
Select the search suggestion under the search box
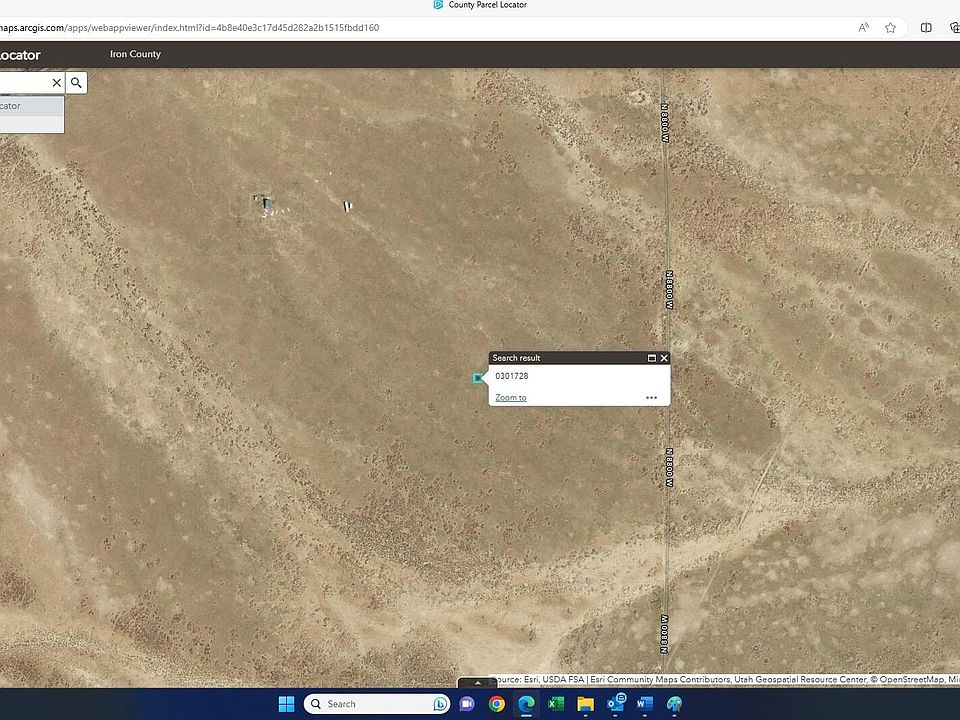click(30, 106)
